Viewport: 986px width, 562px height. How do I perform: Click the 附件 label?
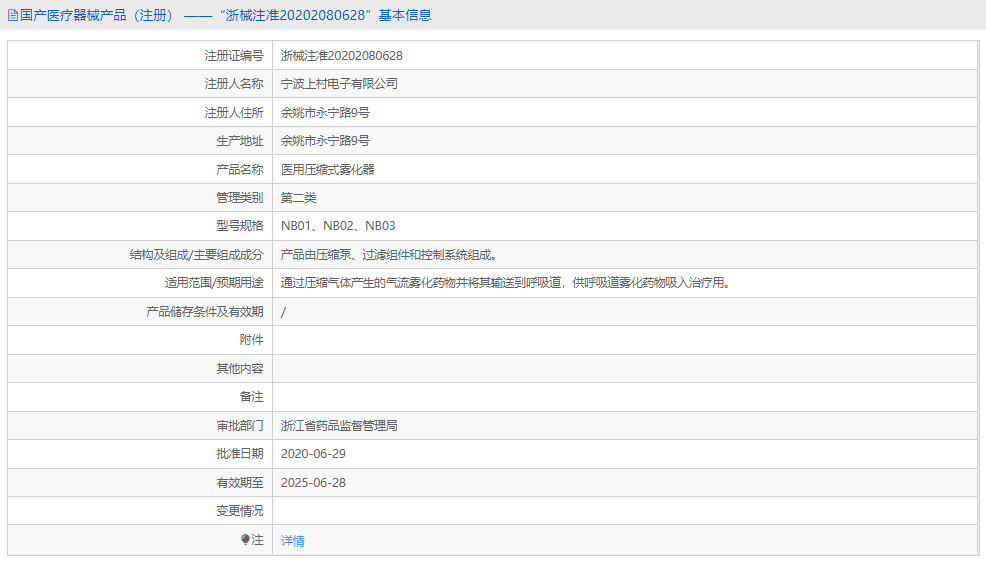252,340
